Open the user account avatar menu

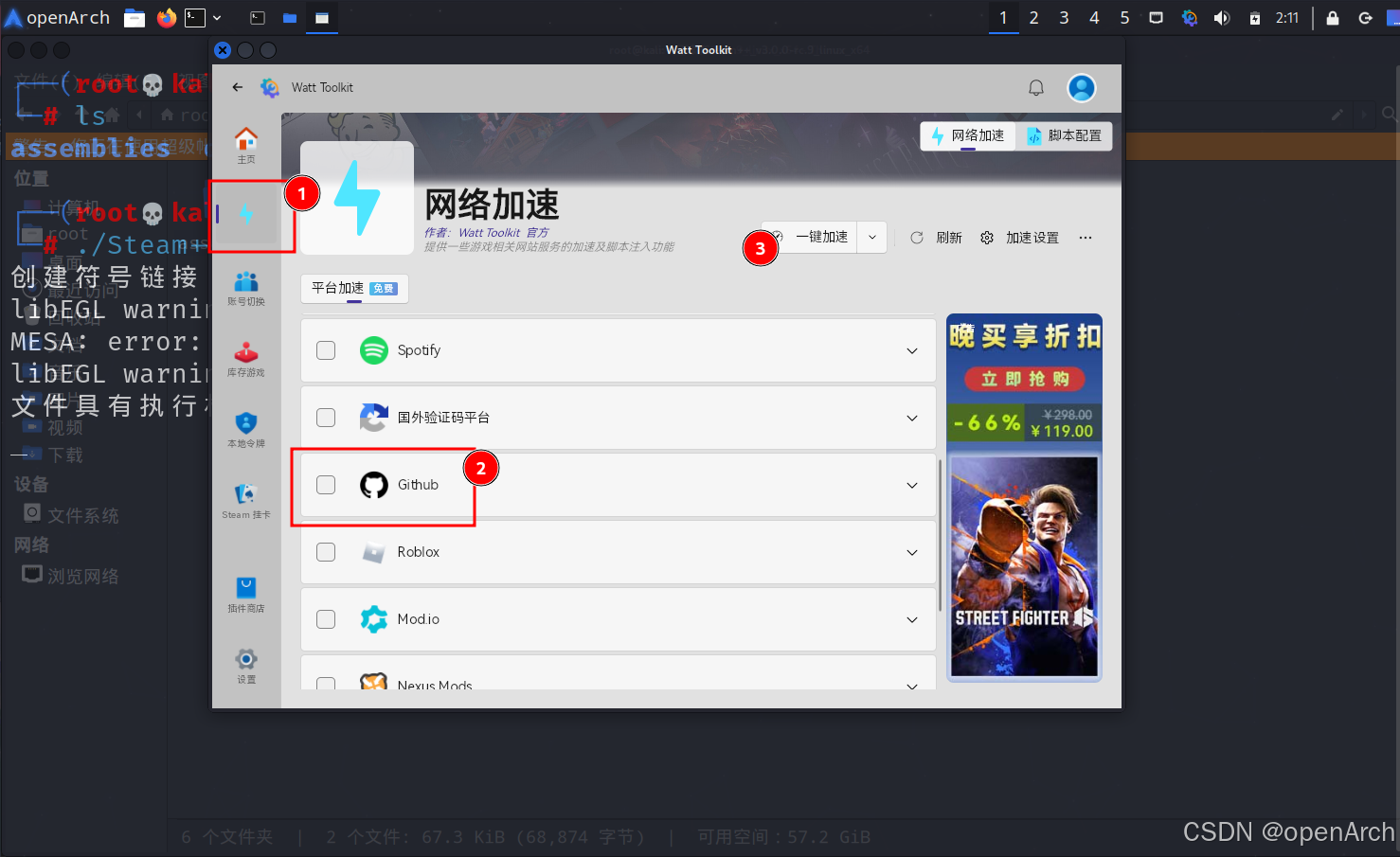pos(1082,87)
